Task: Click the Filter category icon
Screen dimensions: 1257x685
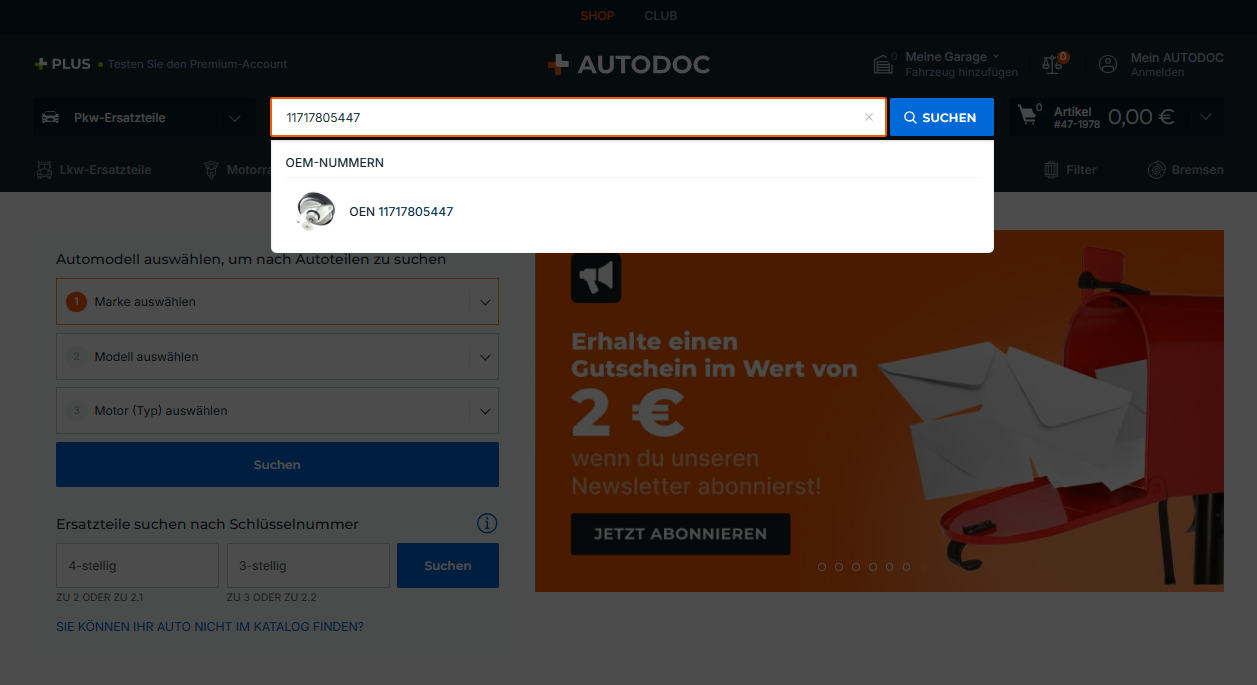Action: point(1052,170)
